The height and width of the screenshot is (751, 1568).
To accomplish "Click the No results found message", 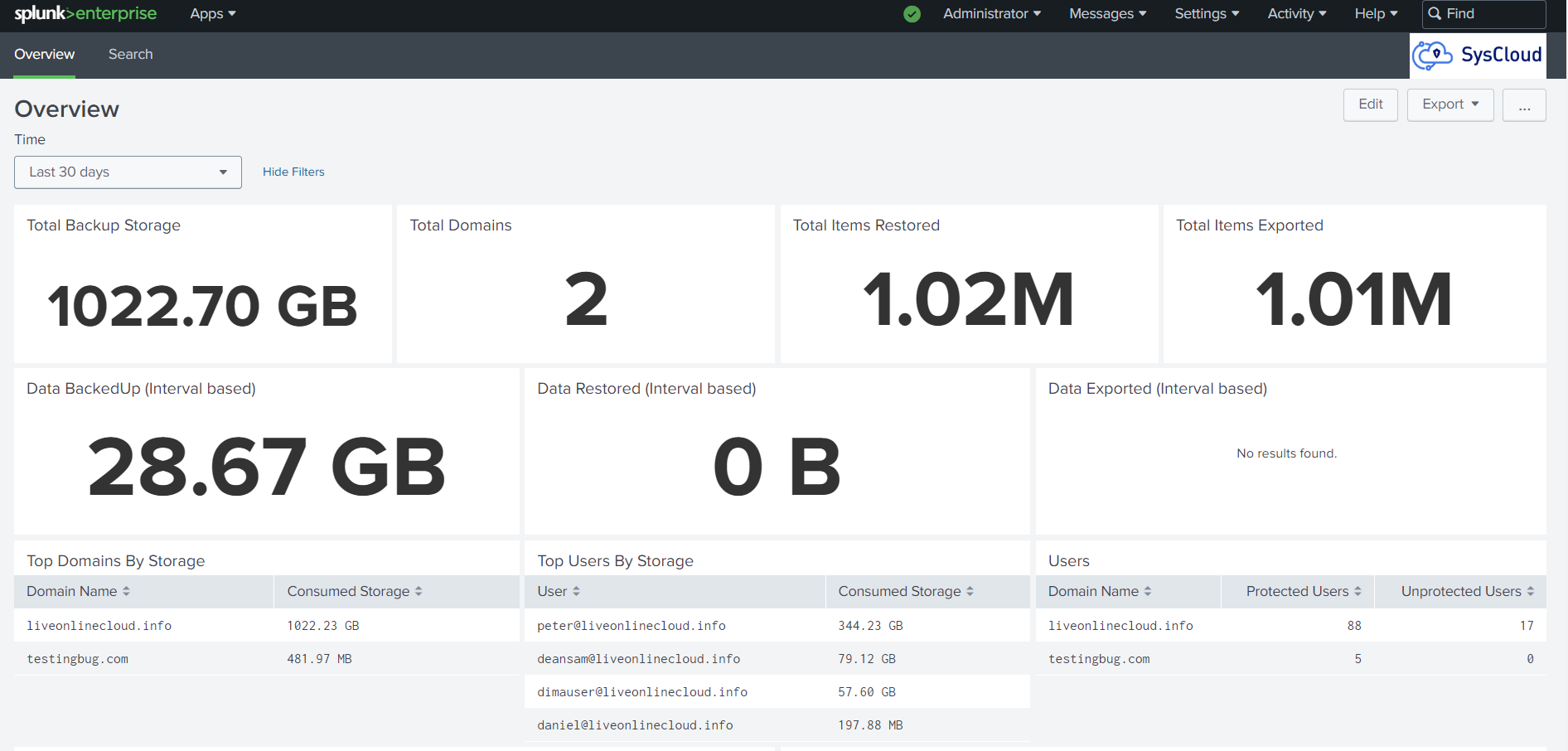I will (1286, 453).
